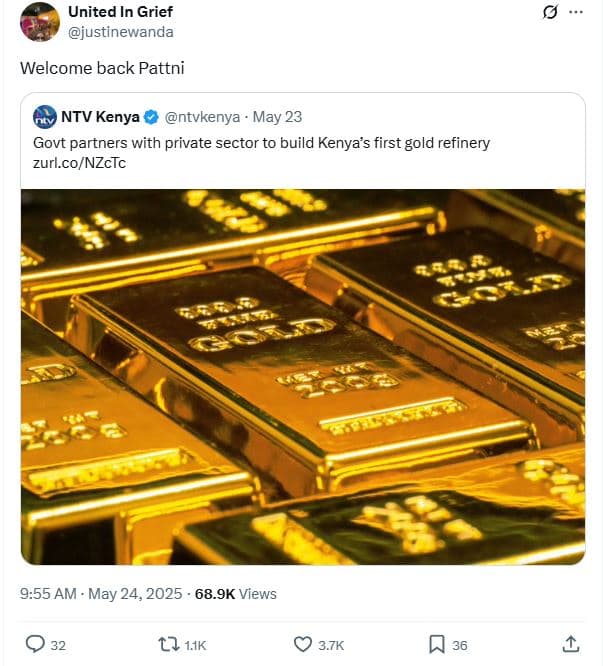603x666 pixels.
Task: Click NTV Kenya's round logo avatar
Action: coord(45,117)
